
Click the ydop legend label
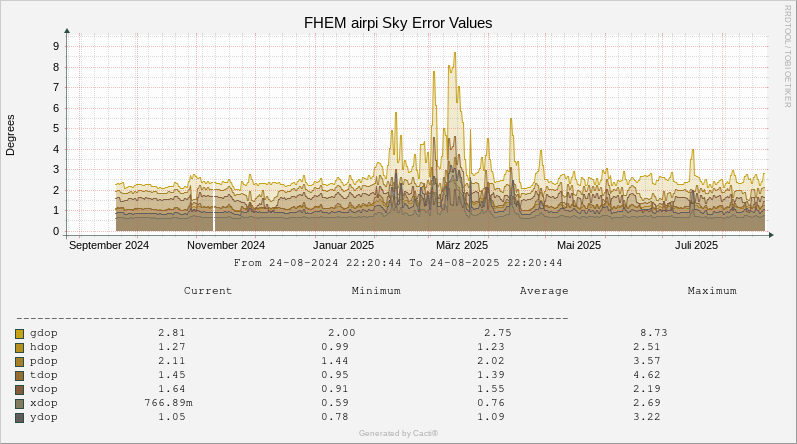click(x=44, y=417)
